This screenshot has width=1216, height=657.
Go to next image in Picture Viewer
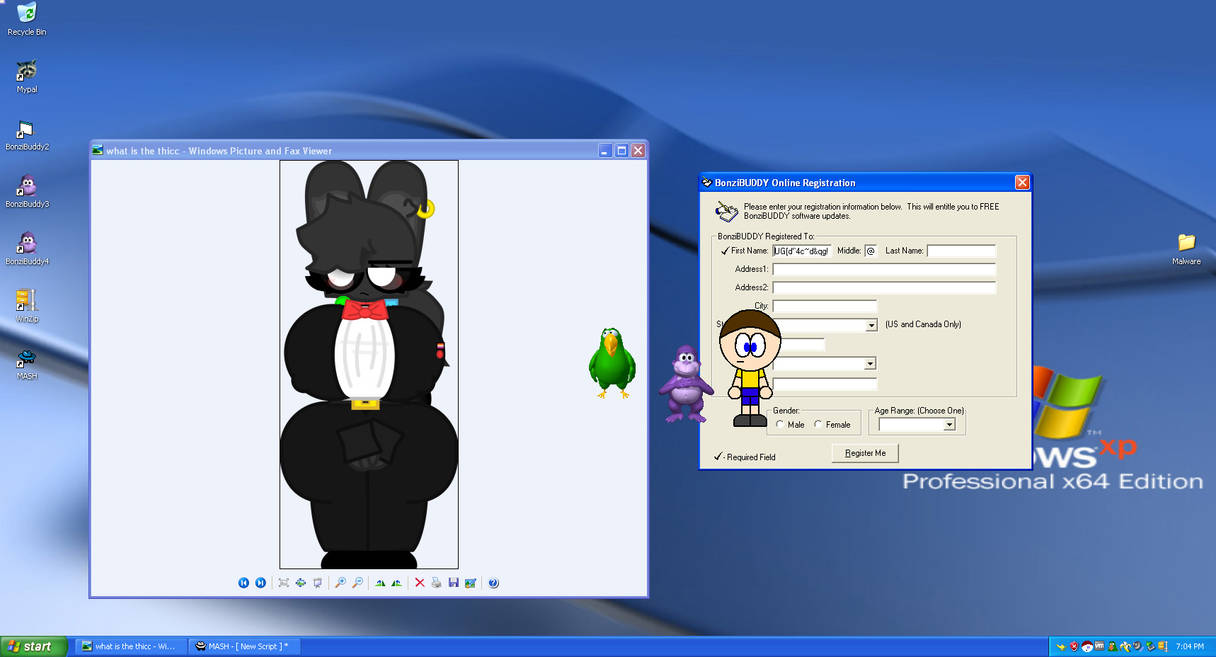pyautogui.click(x=261, y=583)
